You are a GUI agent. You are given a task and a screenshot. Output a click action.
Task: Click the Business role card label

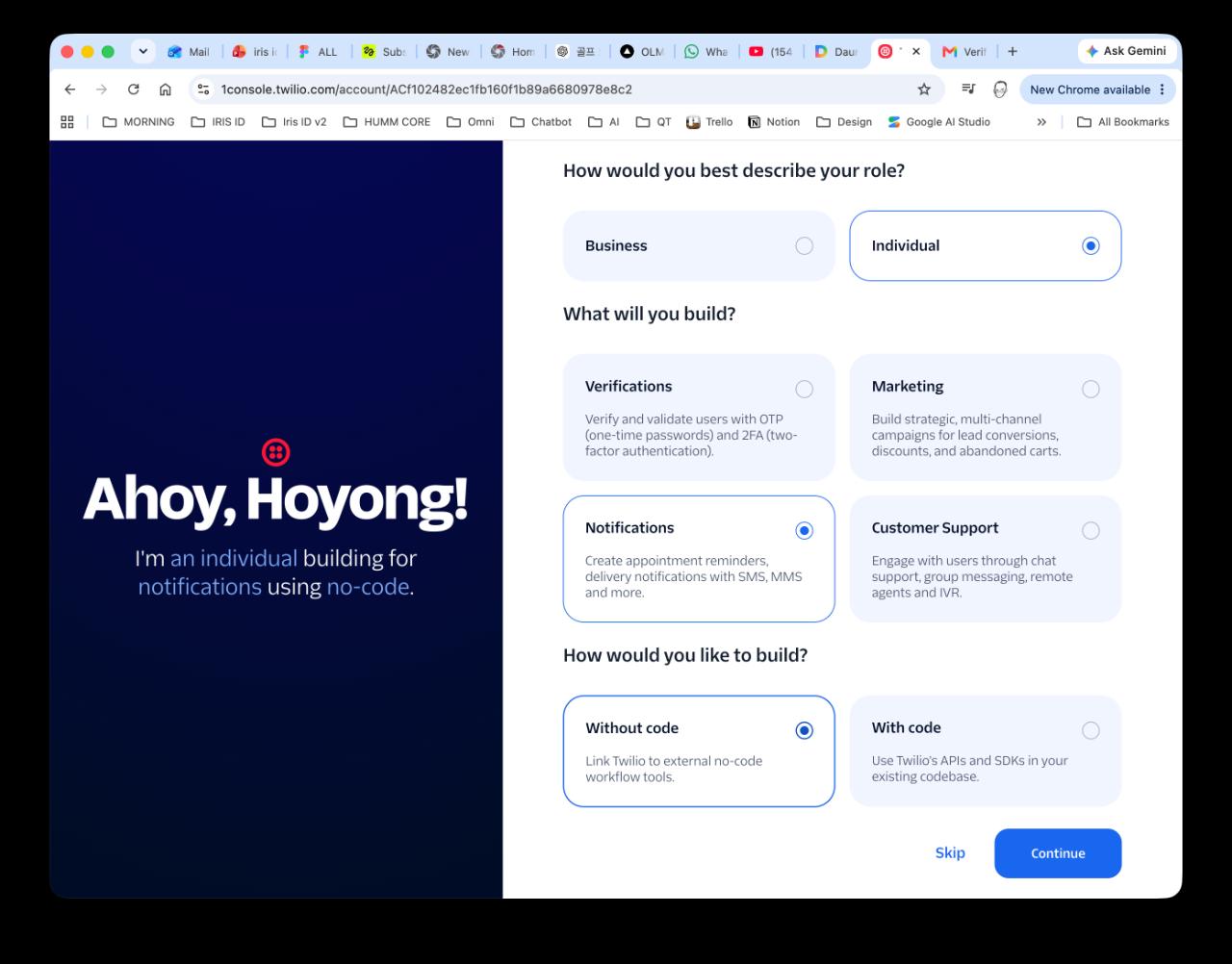[x=616, y=246]
